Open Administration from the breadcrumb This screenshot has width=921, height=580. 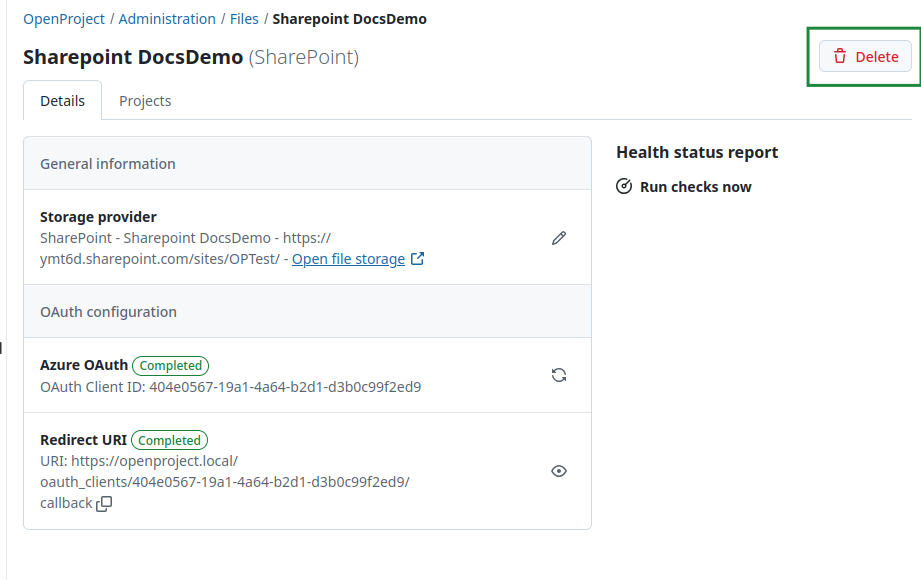[167, 18]
